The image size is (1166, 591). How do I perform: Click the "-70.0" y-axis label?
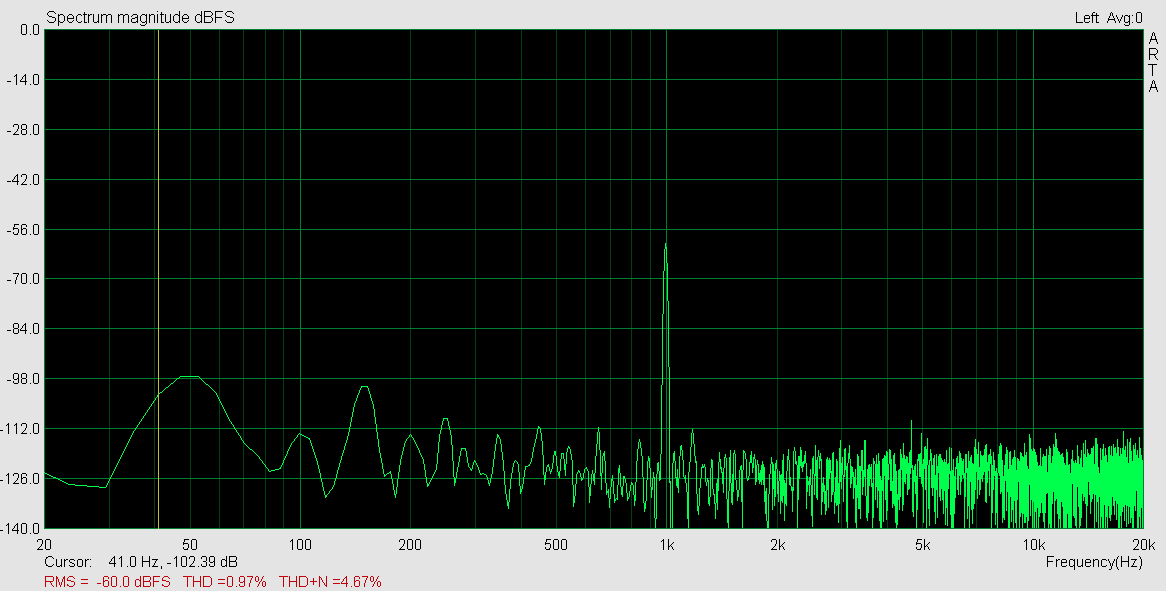point(23,279)
